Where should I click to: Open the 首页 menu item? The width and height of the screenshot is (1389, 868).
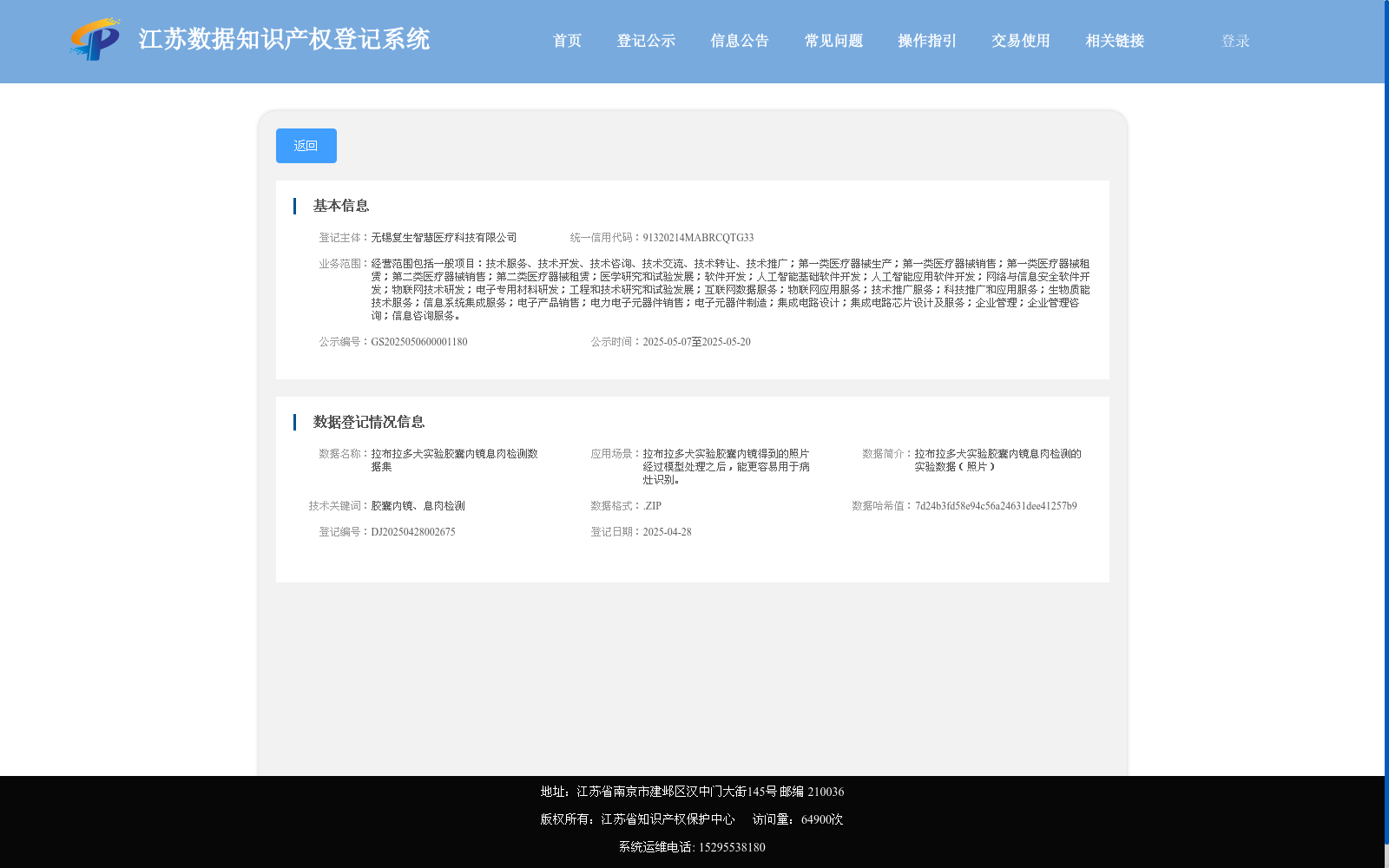pos(568,41)
